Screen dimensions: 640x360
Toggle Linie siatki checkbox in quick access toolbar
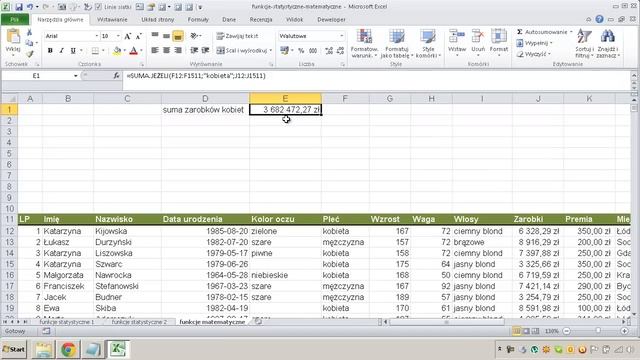(98, 7)
